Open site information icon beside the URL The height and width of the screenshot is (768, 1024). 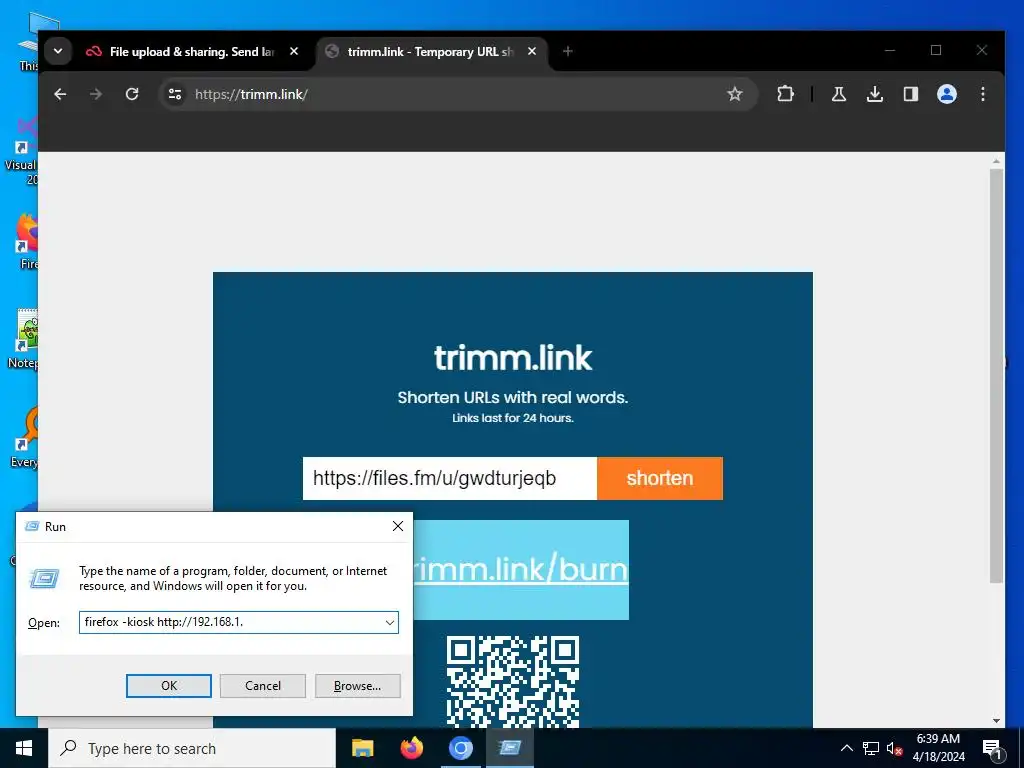175,94
